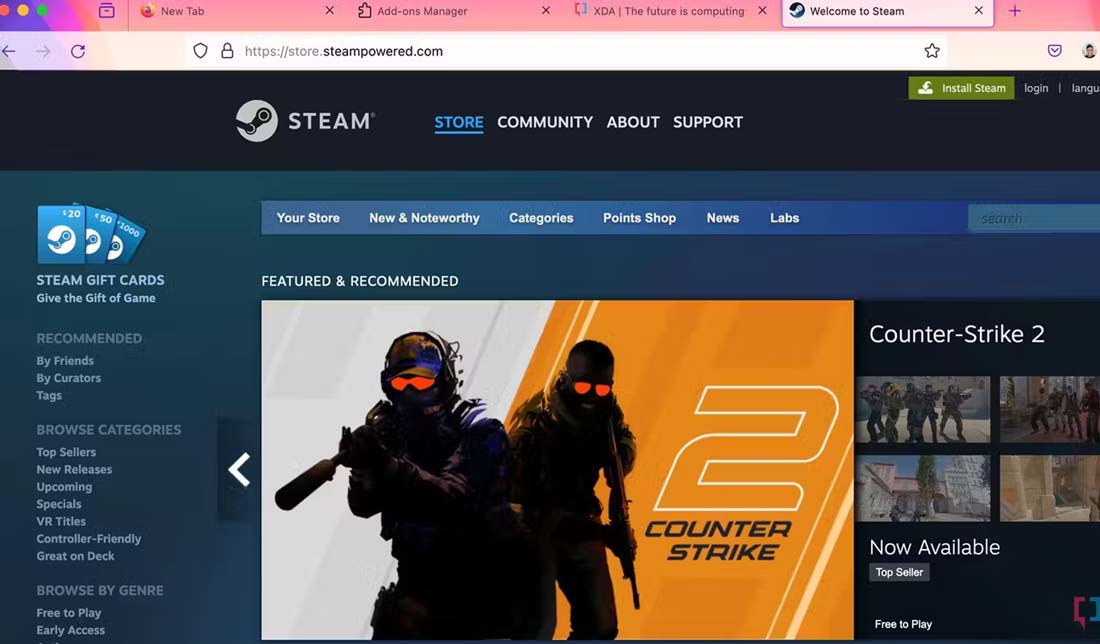Bookmark this page with the star icon

pos(932,51)
